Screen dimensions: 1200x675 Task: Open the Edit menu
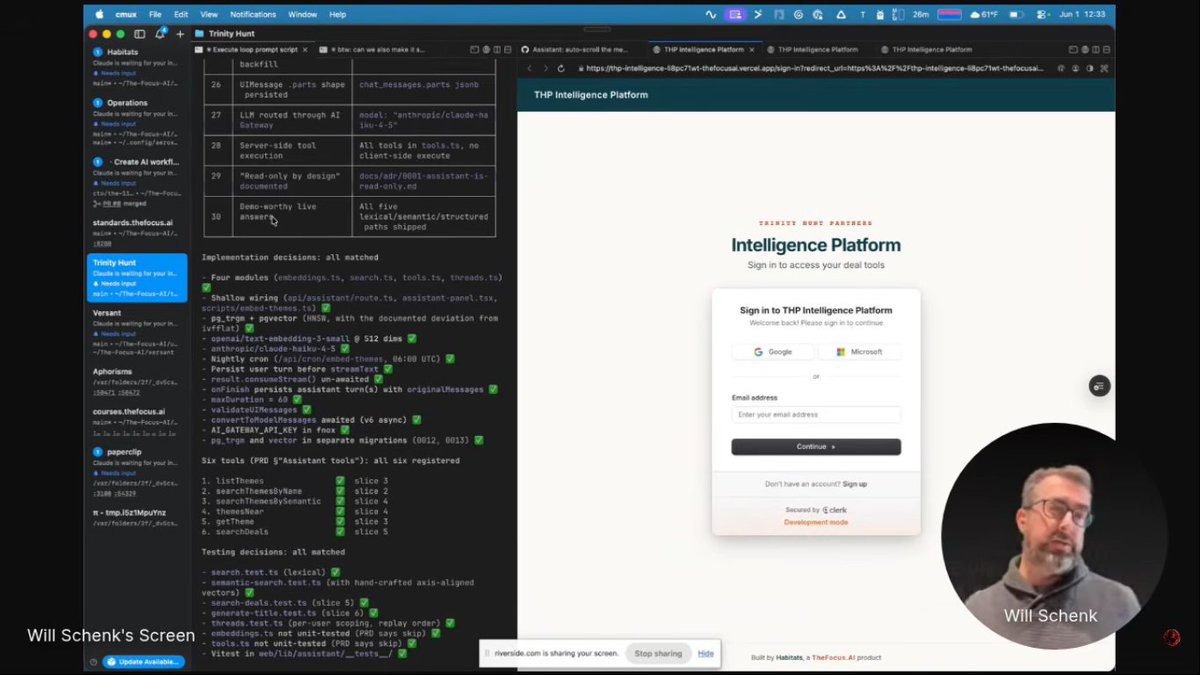tap(181, 14)
